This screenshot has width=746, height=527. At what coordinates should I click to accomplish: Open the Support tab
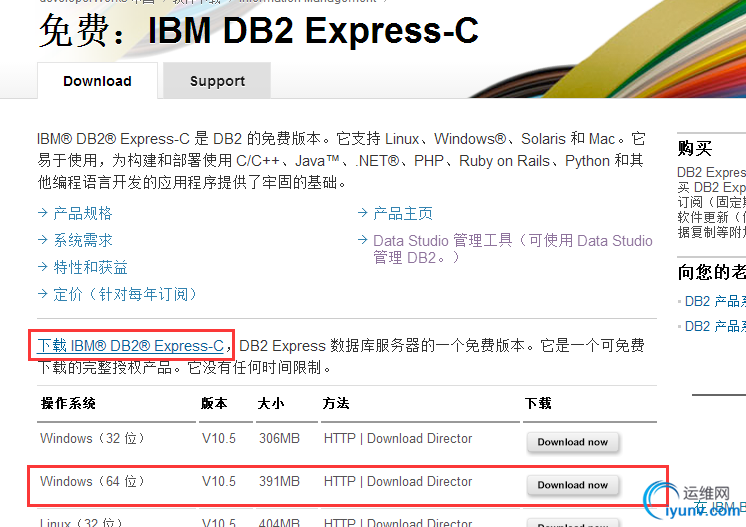click(217, 81)
